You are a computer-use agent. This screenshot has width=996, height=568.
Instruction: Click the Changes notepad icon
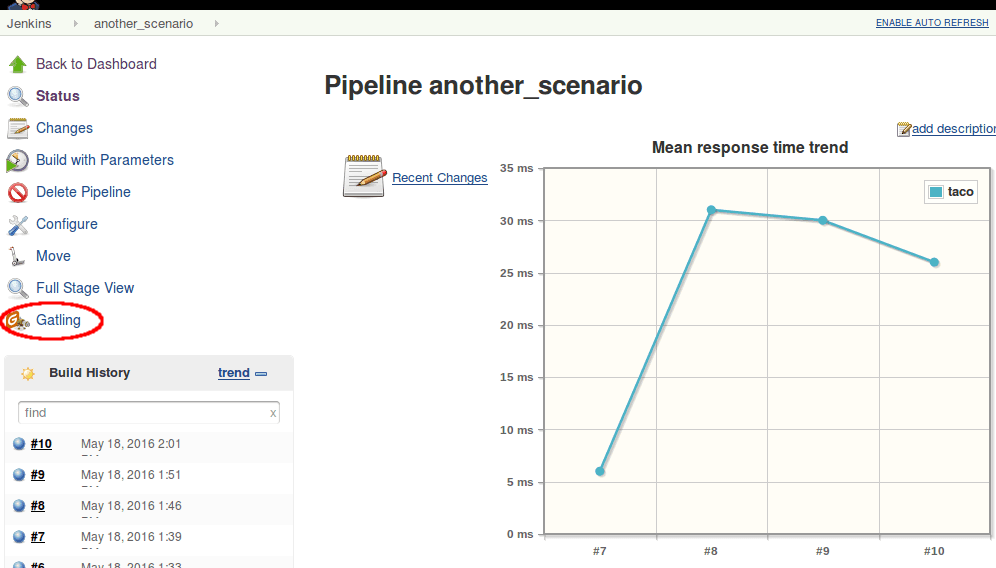tap(18, 128)
